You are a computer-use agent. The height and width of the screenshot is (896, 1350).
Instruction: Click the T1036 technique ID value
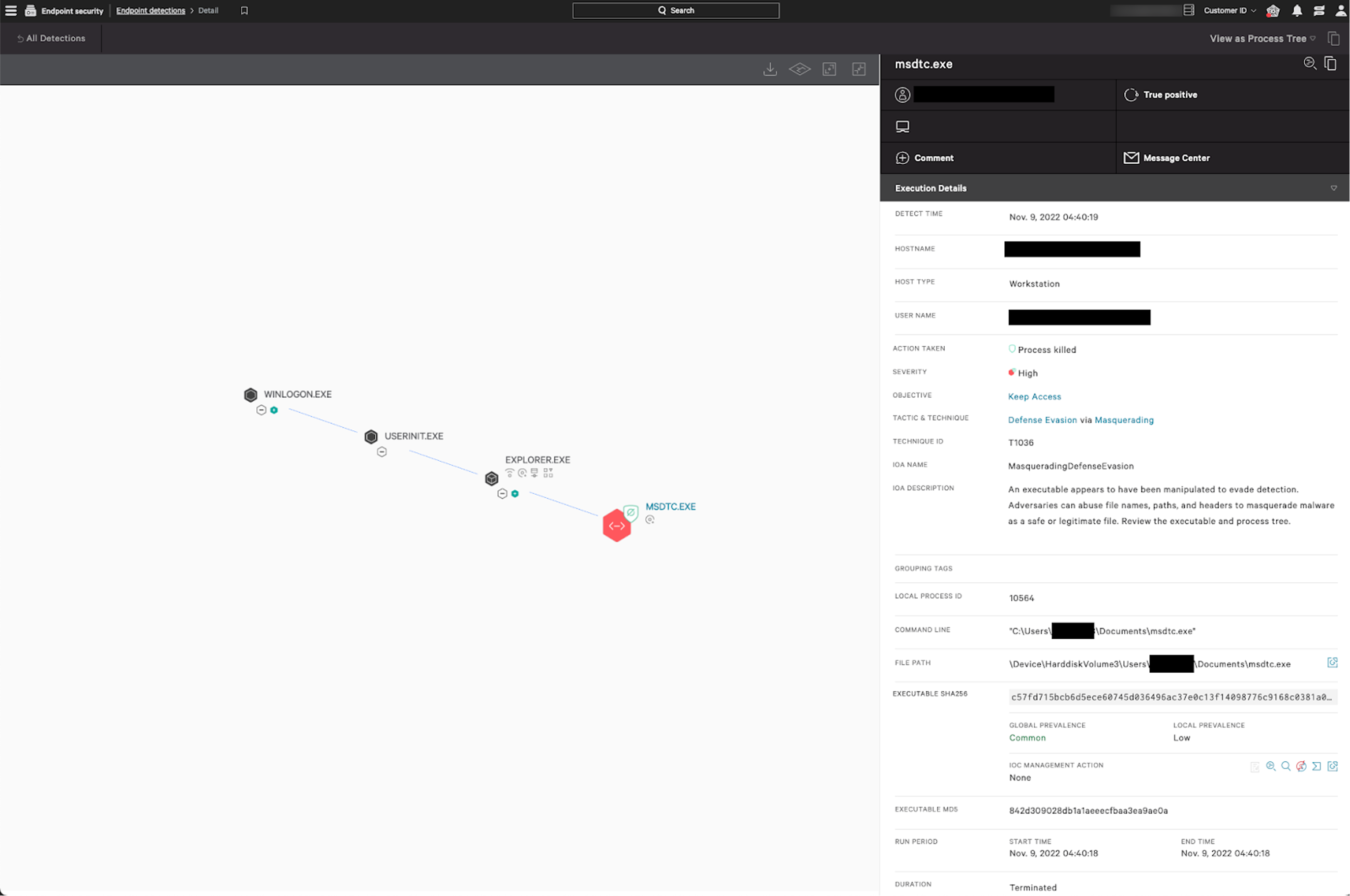[1021, 443]
